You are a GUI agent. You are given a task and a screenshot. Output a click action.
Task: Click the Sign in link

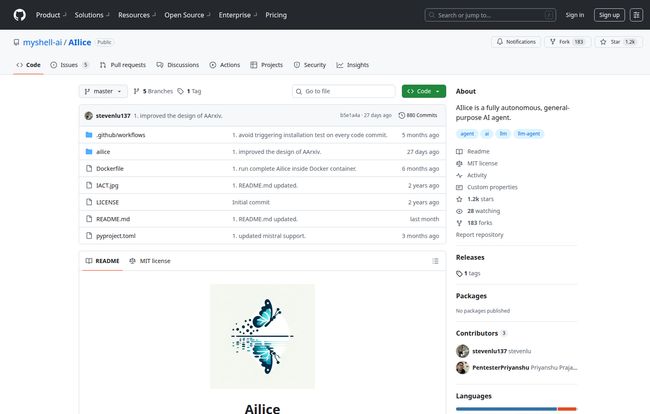click(x=575, y=15)
